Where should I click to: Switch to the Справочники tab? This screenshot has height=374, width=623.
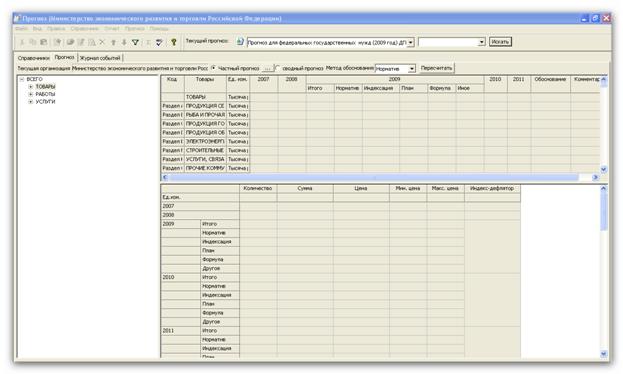click(34, 58)
